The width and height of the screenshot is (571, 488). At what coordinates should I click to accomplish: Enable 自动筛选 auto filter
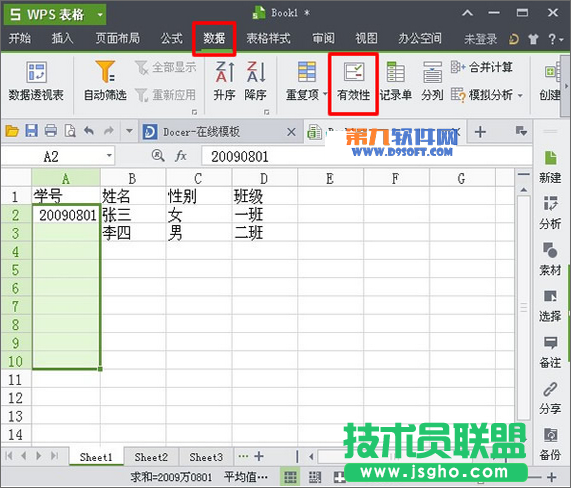point(105,81)
